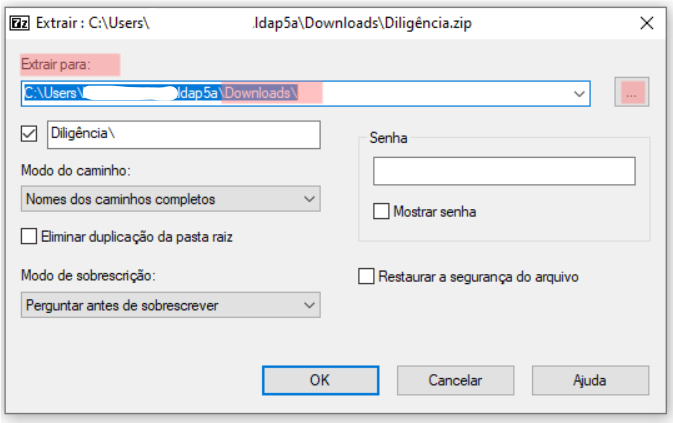Enable Eliminar duplicação da pasta raiz

(x=29, y=236)
